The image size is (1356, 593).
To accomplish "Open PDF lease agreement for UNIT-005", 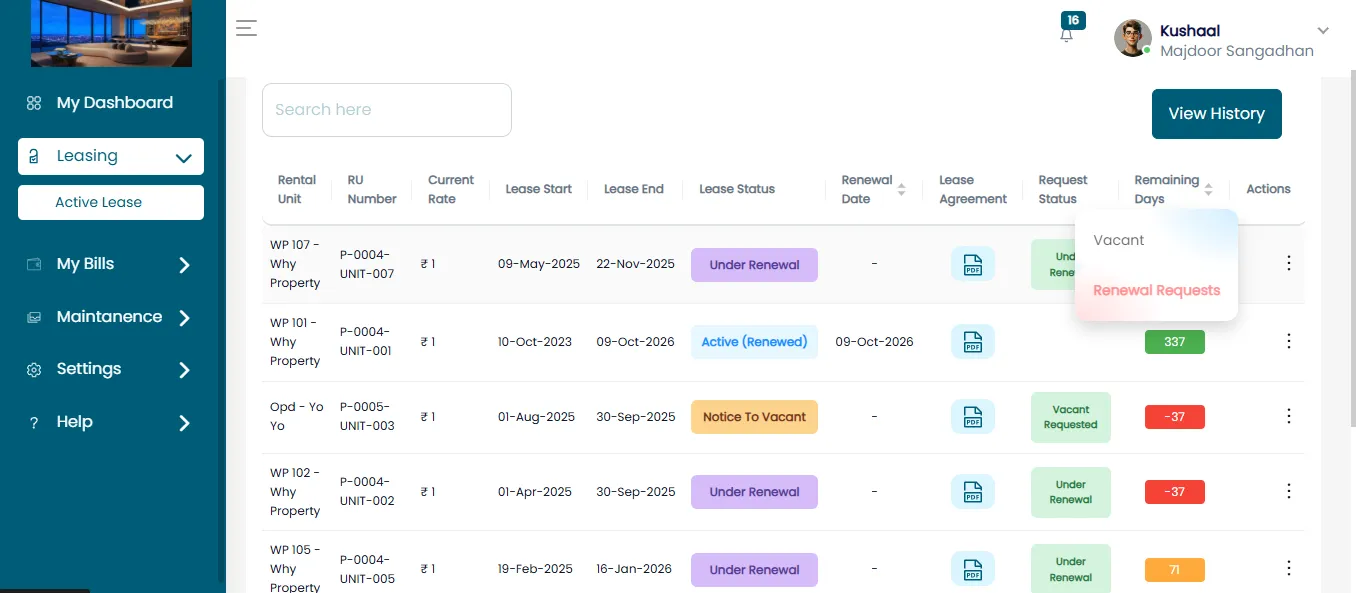I will [x=973, y=569].
